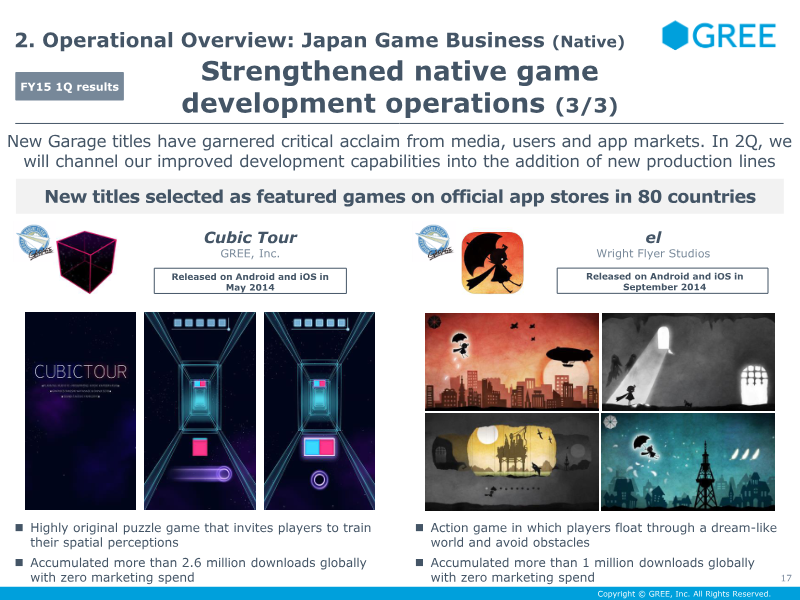Screen dimensions: 800x600
Task: Open the el yellow moonlit castle screenshot
Action: tap(511, 462)
